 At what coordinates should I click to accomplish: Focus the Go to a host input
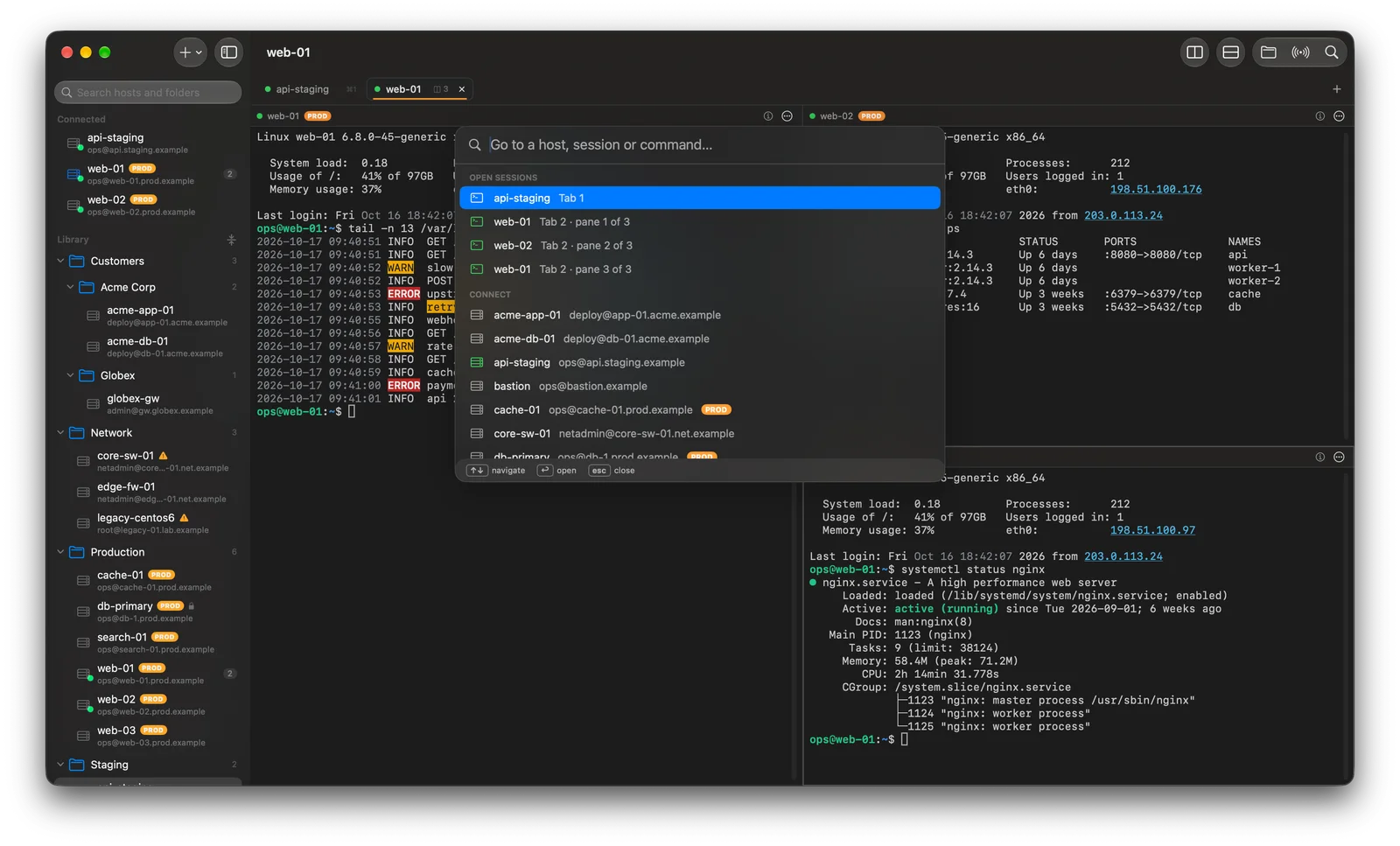point(700,145)
